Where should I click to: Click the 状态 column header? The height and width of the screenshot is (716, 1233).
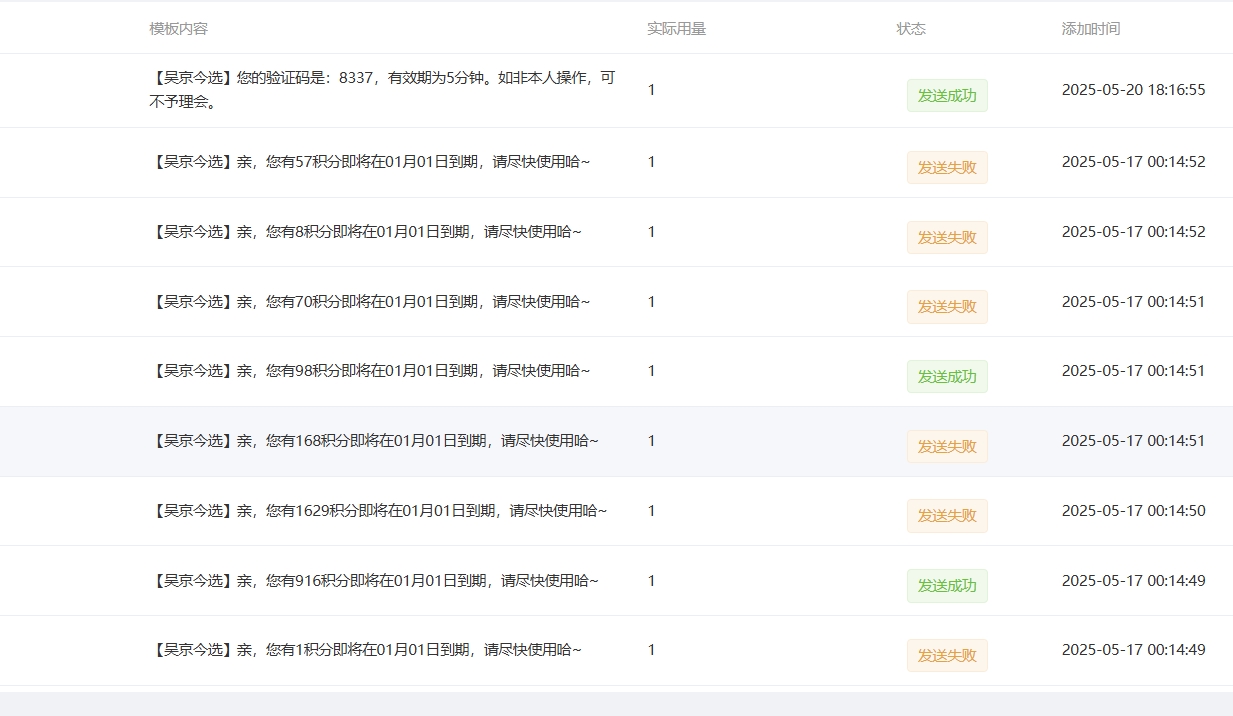(911, 29)
